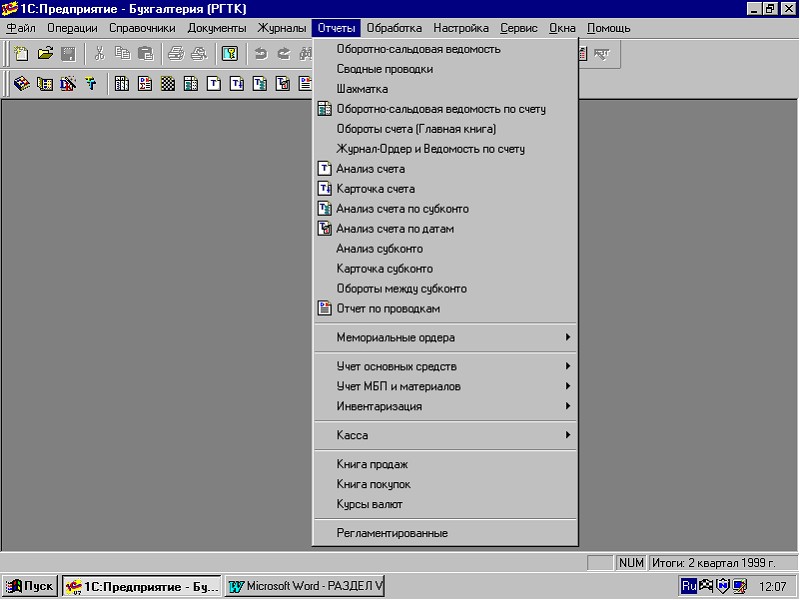Image resolution: width=800 pixels, height=600 pixels.
Task: Click the operations journal icon next to the book
Action: click(x=45, y=83)
